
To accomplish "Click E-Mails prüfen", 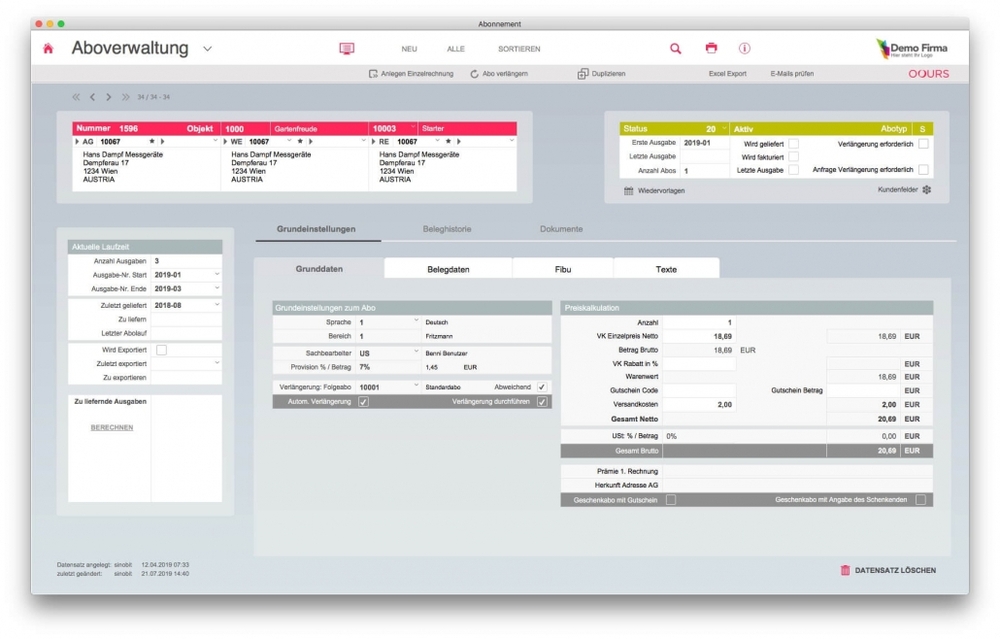I will click(791, 74).
